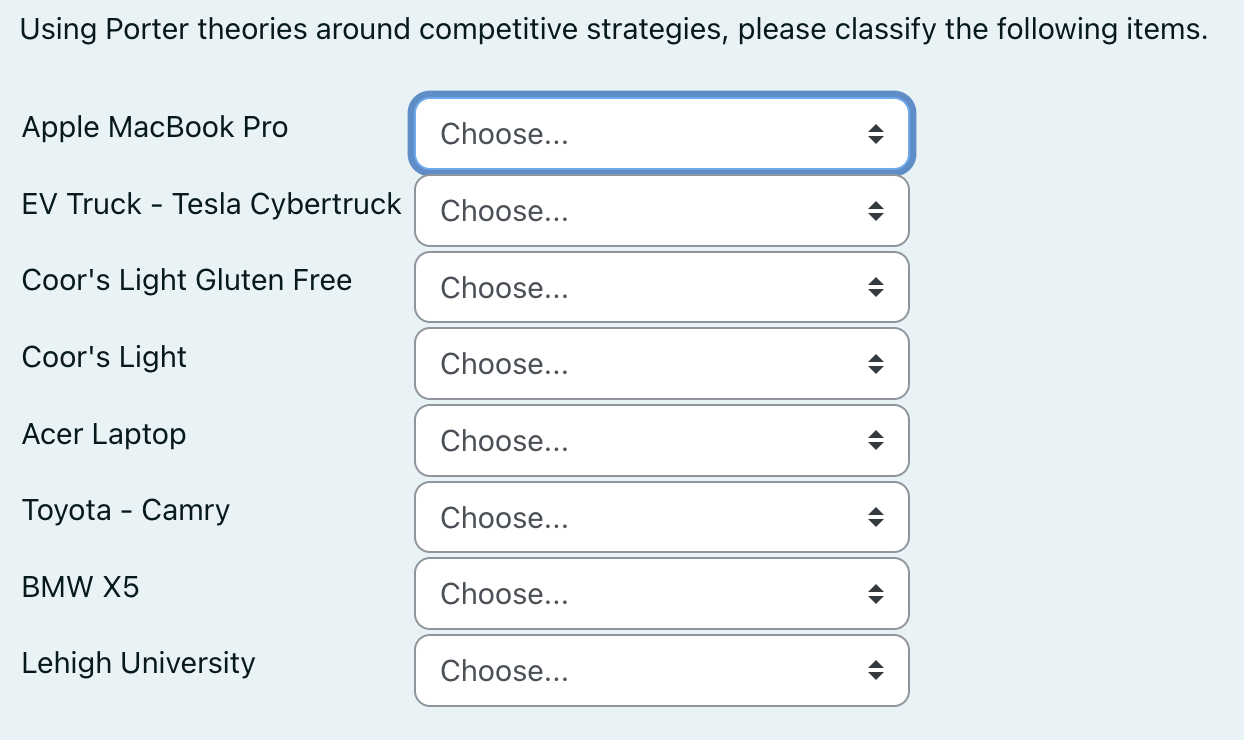Click the arrows icon on Apple MacBook Pro selector
This screenshot has height=740, width=1244.
(x=875, y=133)
